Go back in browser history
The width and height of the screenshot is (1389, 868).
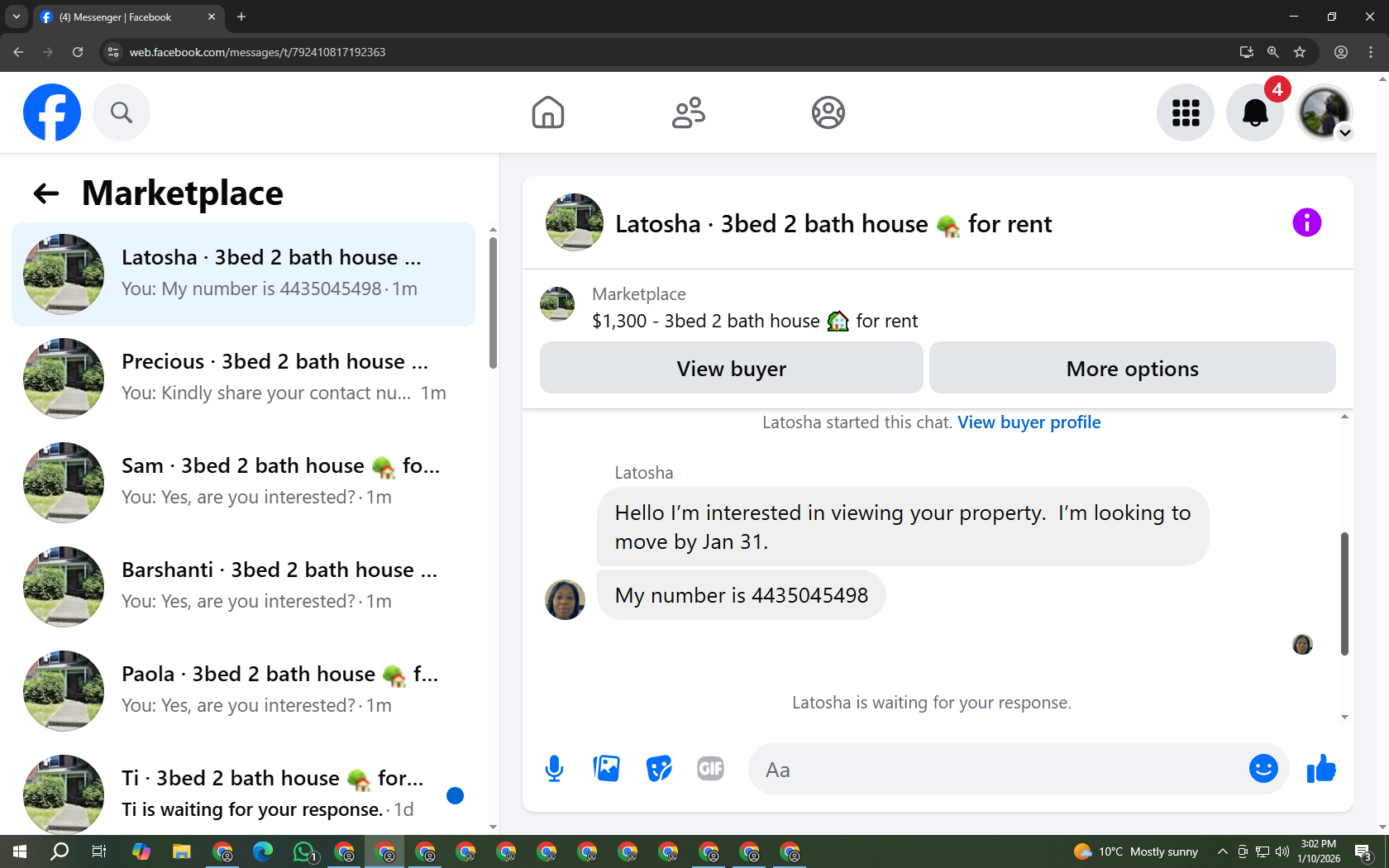(18, 52)
